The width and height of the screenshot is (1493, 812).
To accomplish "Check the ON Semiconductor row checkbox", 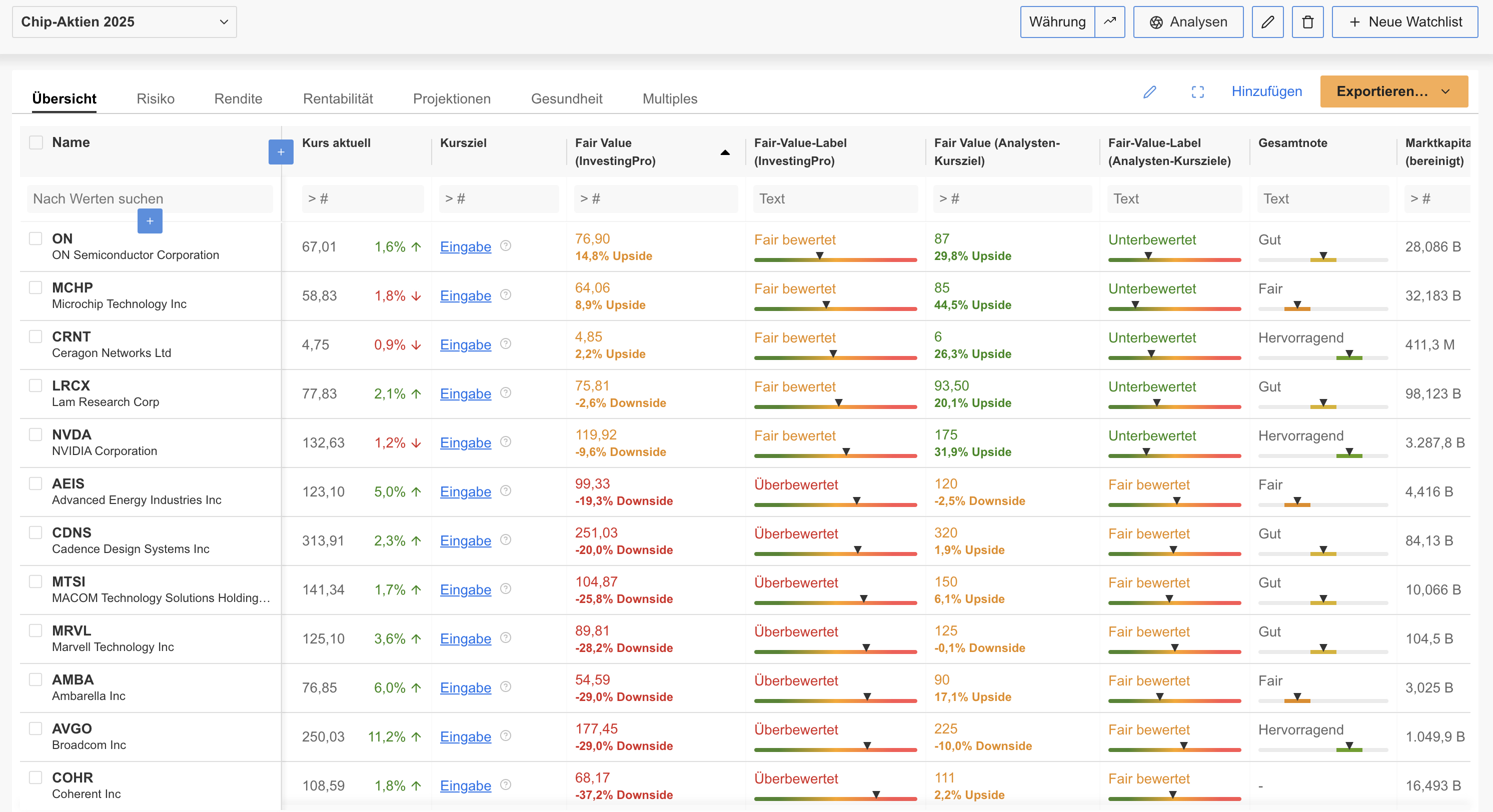I will click(36, 238).
